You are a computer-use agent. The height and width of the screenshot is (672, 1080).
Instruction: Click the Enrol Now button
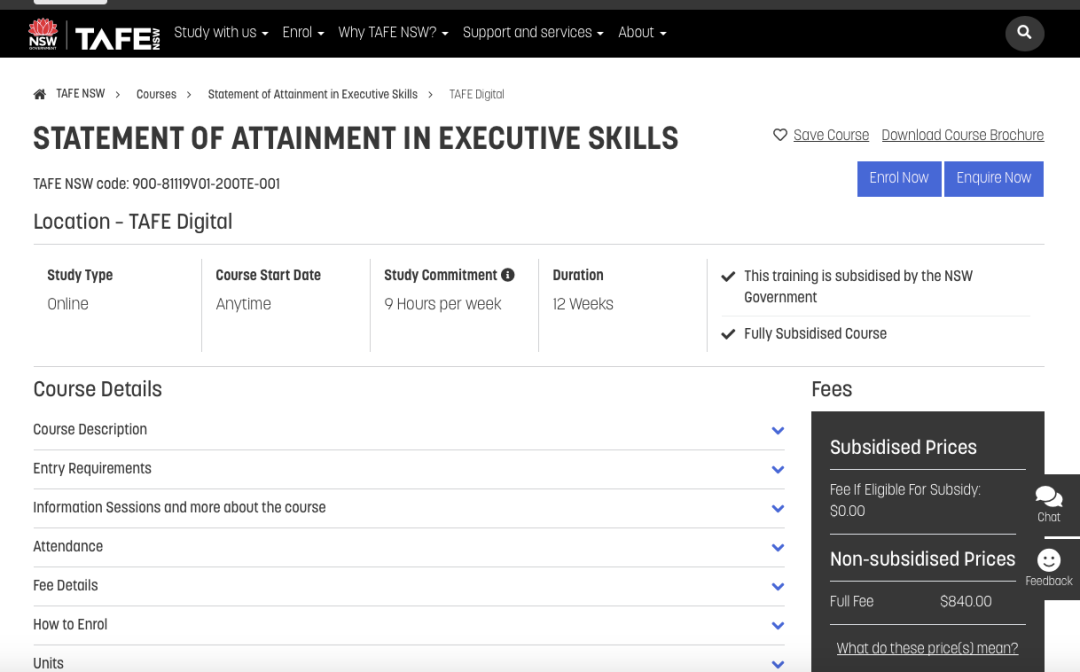coord(899,178)
